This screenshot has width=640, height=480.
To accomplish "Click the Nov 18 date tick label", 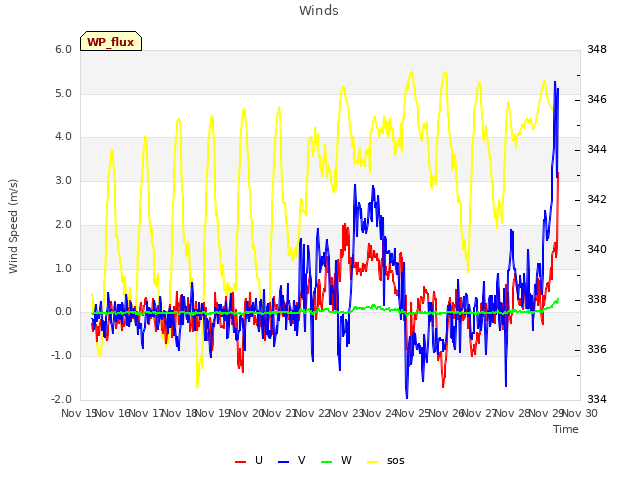I will [x=180, y=413].
